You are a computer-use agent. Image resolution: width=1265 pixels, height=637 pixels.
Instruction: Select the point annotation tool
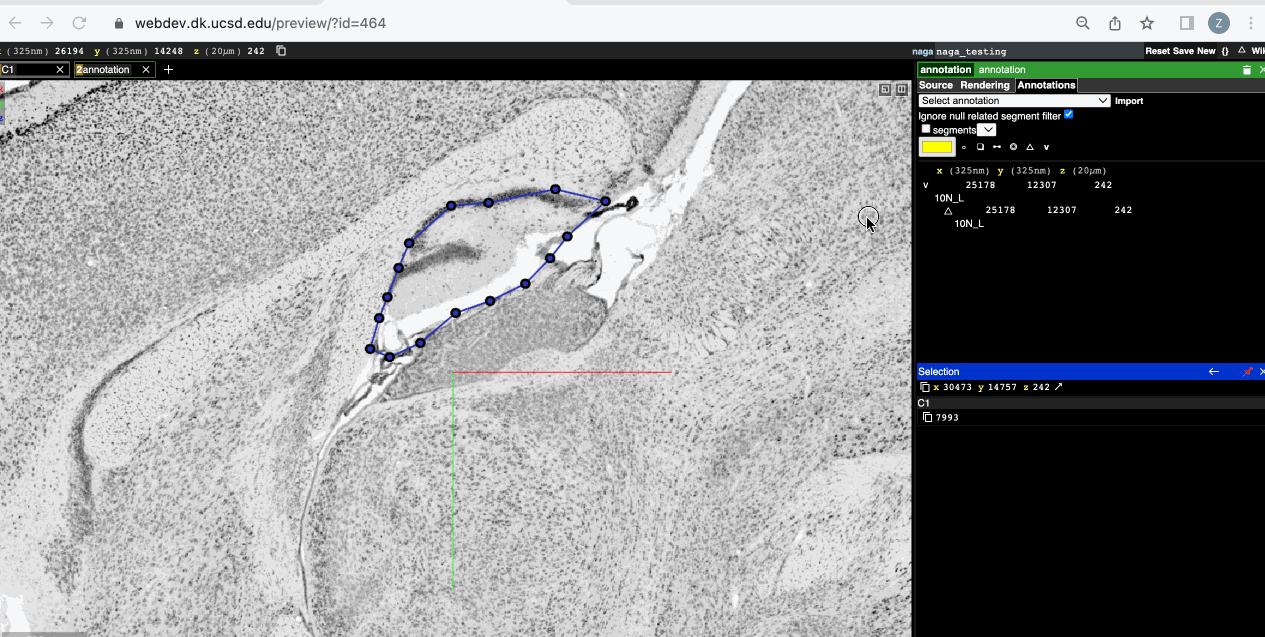pos(964,147)
